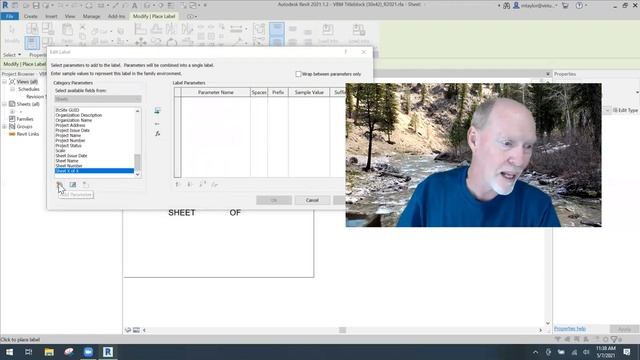Image resolution: width=640 pixels, height=360 pixels.
Task: Click the Revit icon in taskbar
Action: tap(108, 352)
